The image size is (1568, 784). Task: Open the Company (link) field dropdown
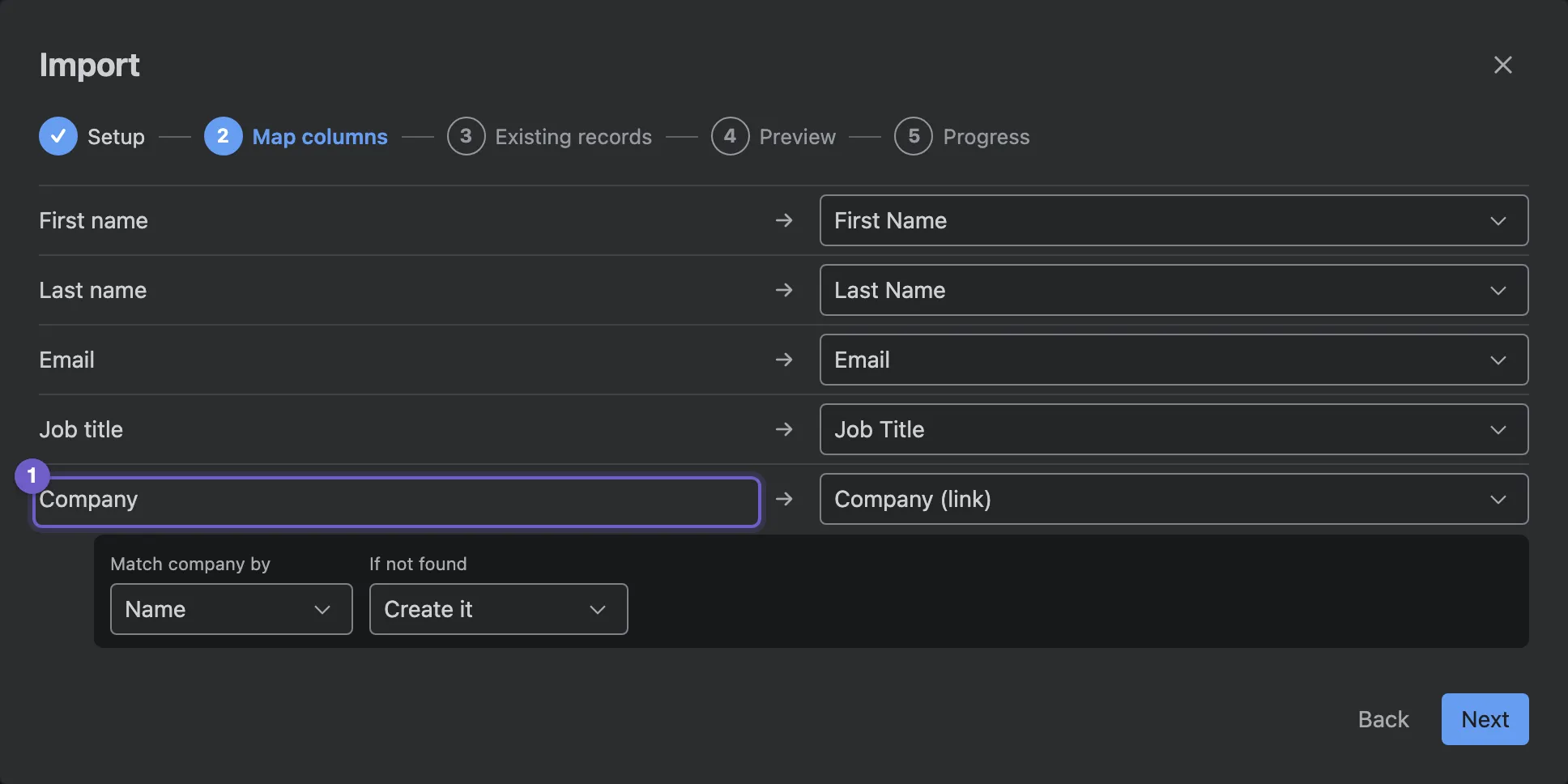point(1174,499)
